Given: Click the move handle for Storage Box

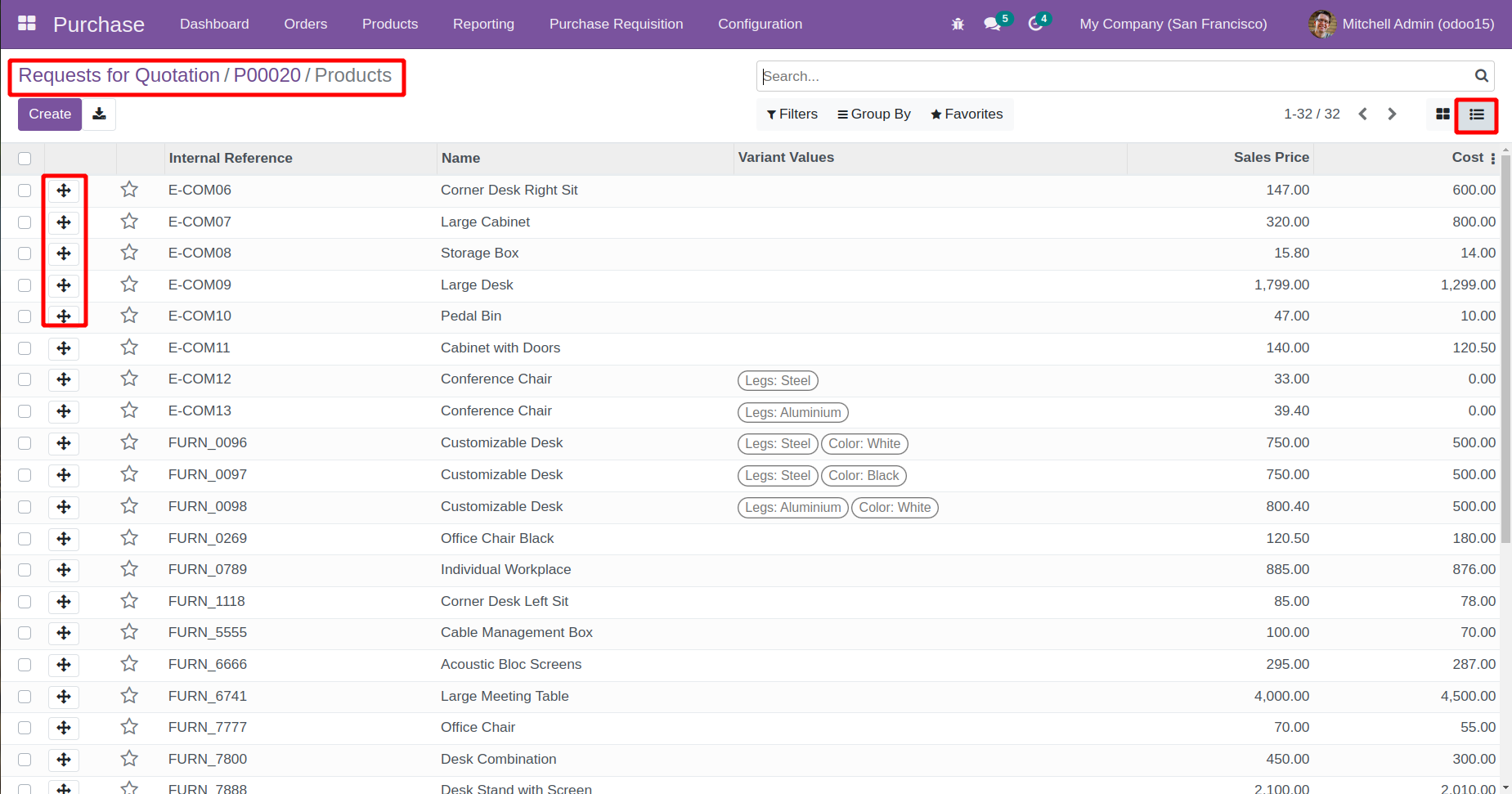Looking at the screenshot, I should coord(64,253).
